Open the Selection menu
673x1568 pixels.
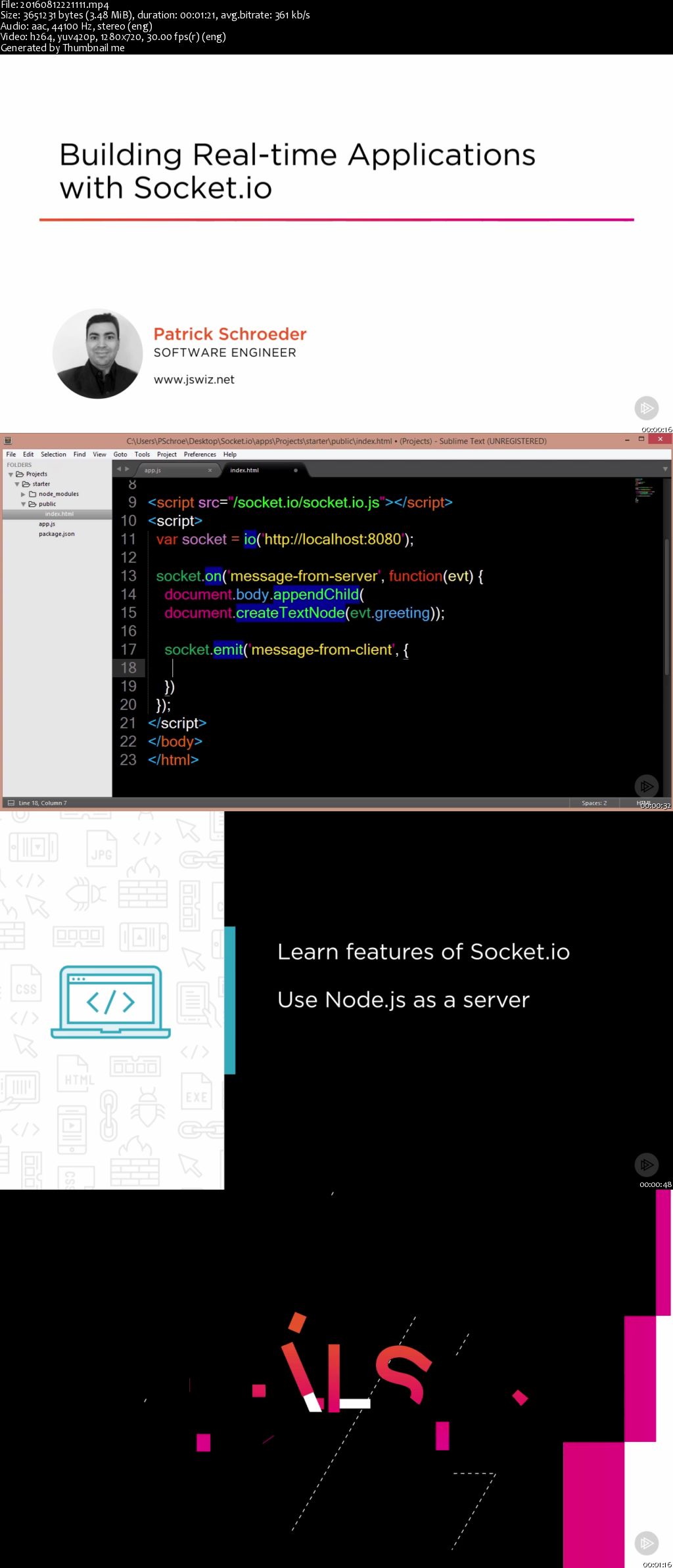53,454
